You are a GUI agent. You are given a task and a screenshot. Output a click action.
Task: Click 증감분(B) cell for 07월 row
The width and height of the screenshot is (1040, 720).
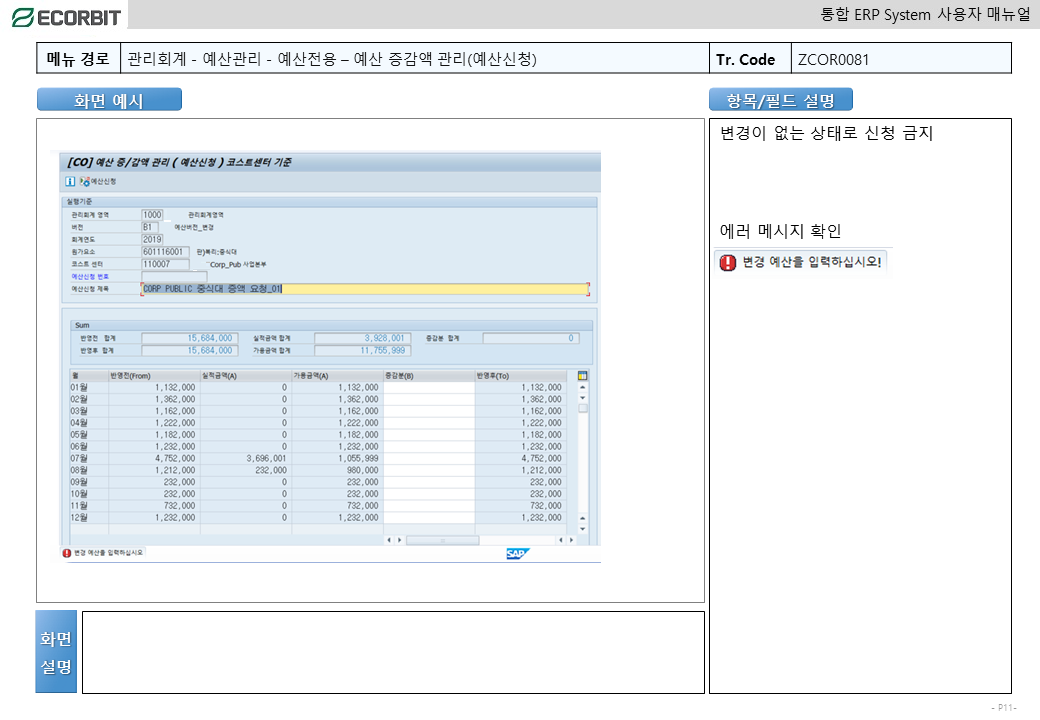pos(428,458)
